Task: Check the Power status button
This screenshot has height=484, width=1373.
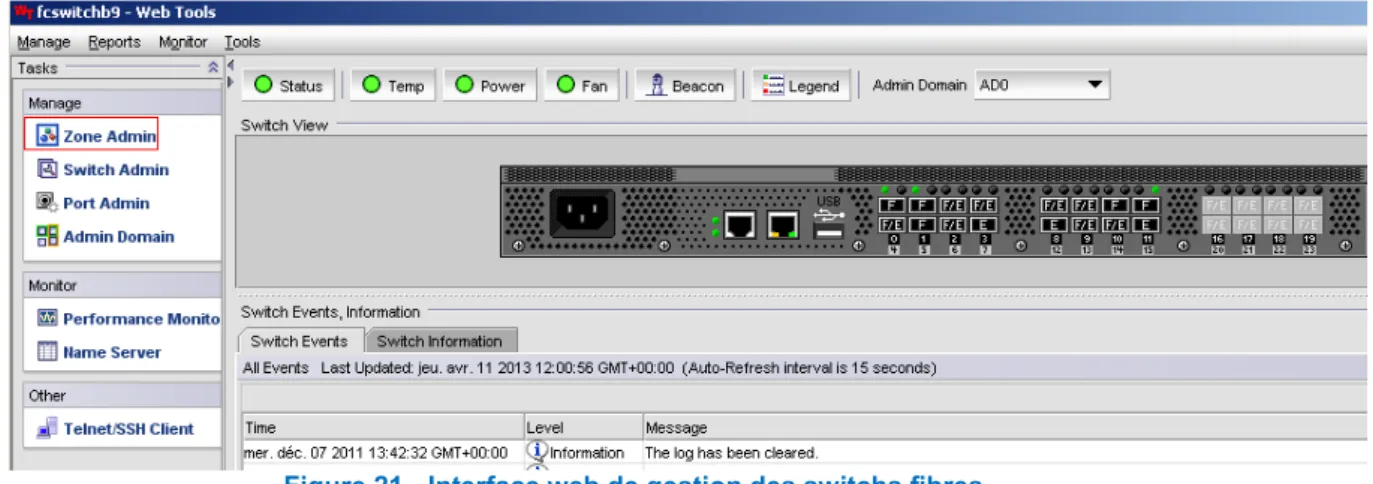Action: tap(491, 86)
